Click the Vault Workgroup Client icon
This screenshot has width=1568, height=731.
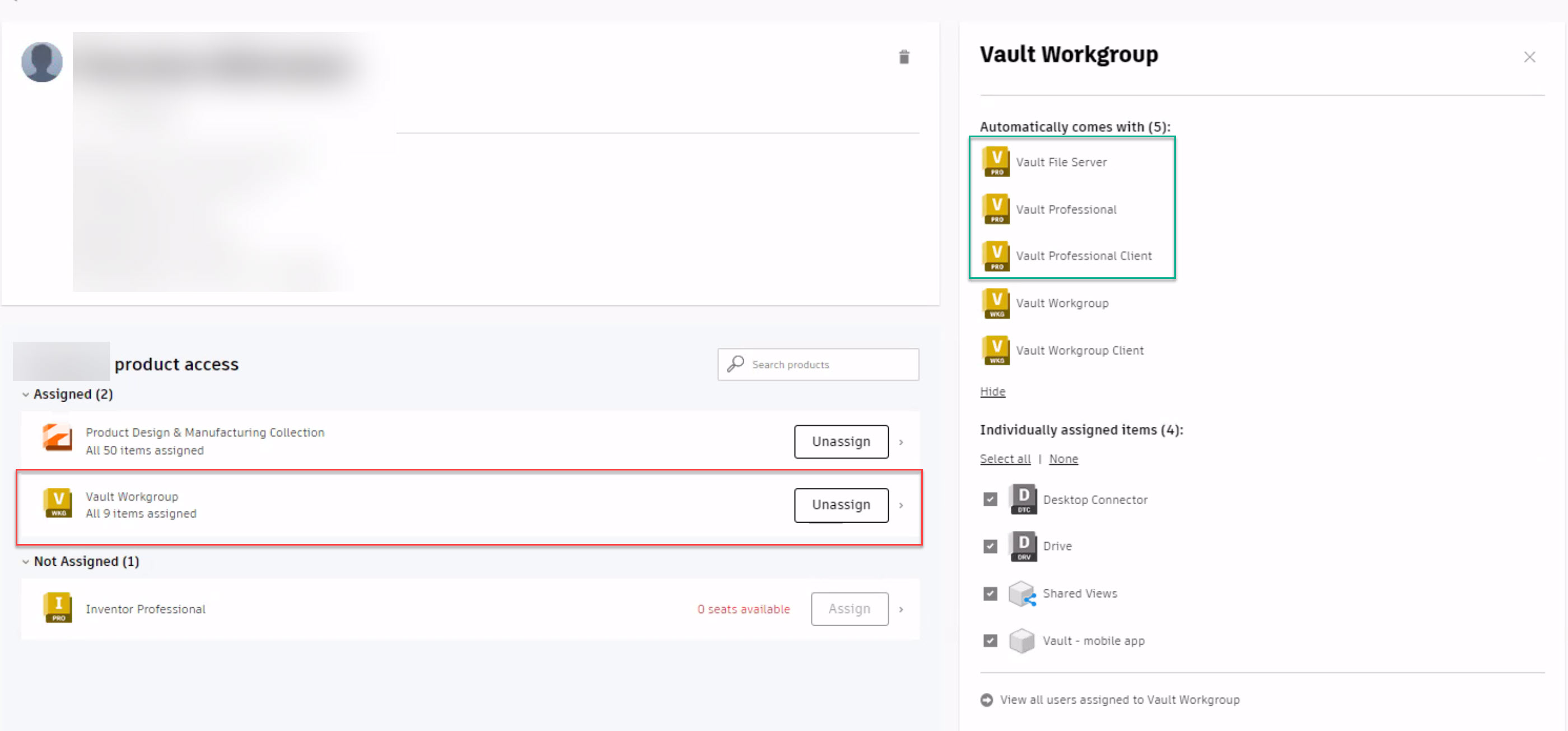996,350
